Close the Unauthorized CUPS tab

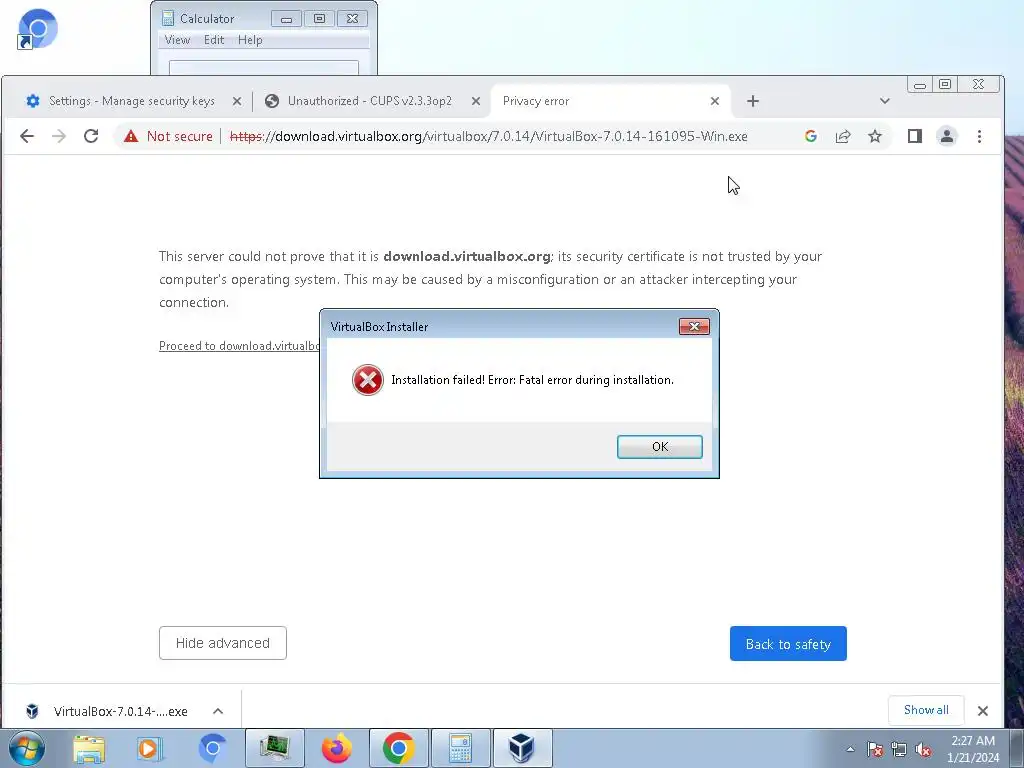click(x=476, y=101)
